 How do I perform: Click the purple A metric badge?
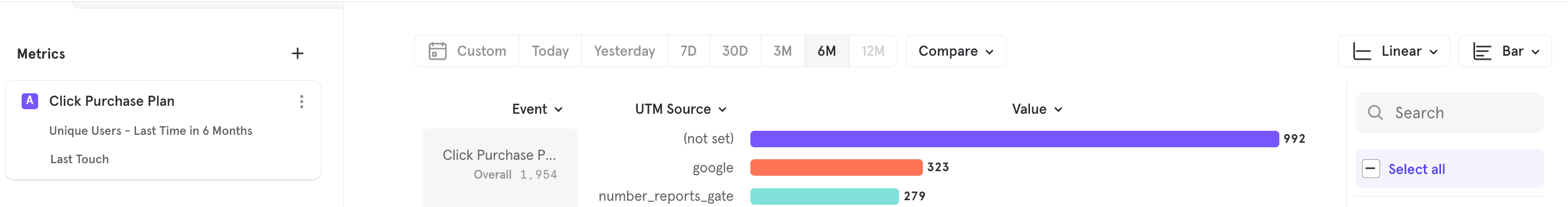coord(30,101)
